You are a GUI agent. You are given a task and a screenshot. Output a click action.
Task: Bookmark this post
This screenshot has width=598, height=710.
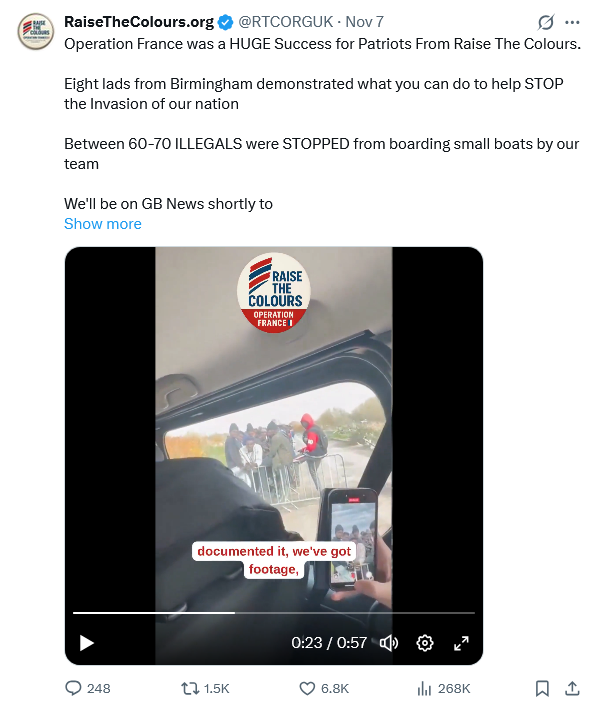pyautogui.click(x=542, y=688)
